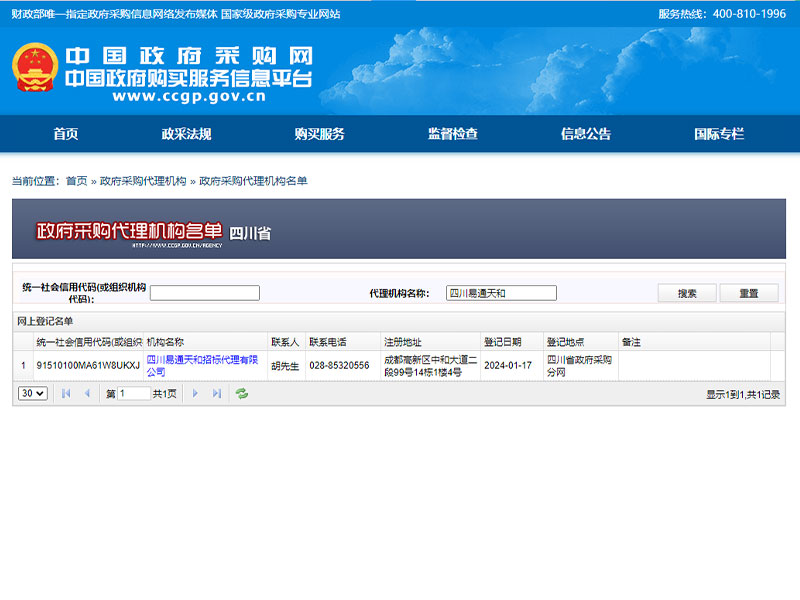The height and width of the screenshot is (600, 800).
Task: Open the 购买服务 menu
Action: tap(321, 134)
